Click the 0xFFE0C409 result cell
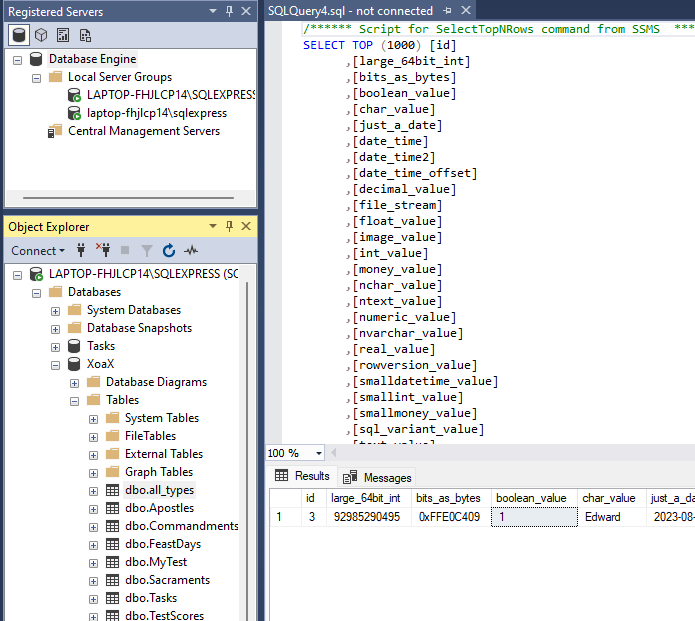The width and height of the screenshot is (695, 621). tap(451, 517)
